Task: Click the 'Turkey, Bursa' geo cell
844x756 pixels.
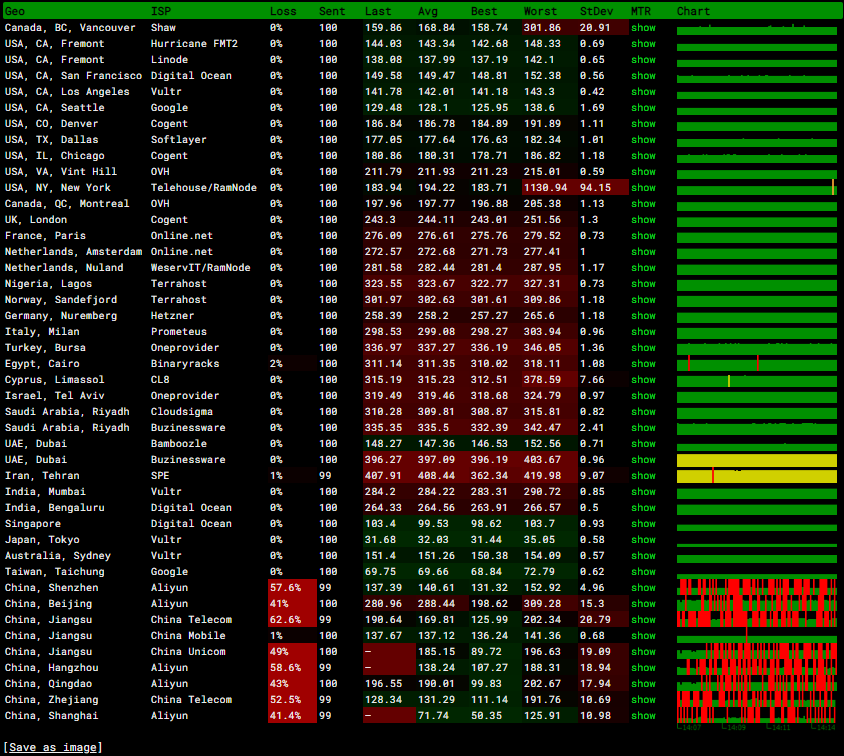Action: pyautogui.click(x=45, y=348)
